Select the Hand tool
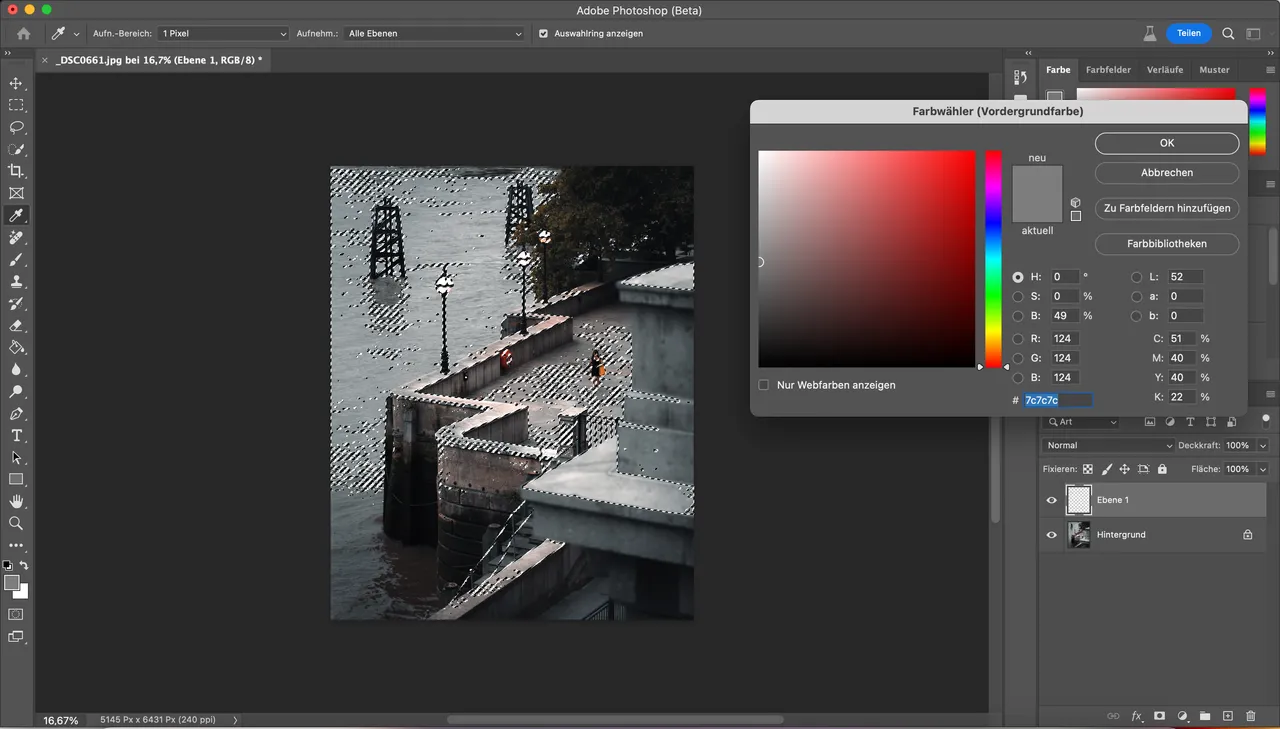This screenshot has width=1280, height=729. 16,501
